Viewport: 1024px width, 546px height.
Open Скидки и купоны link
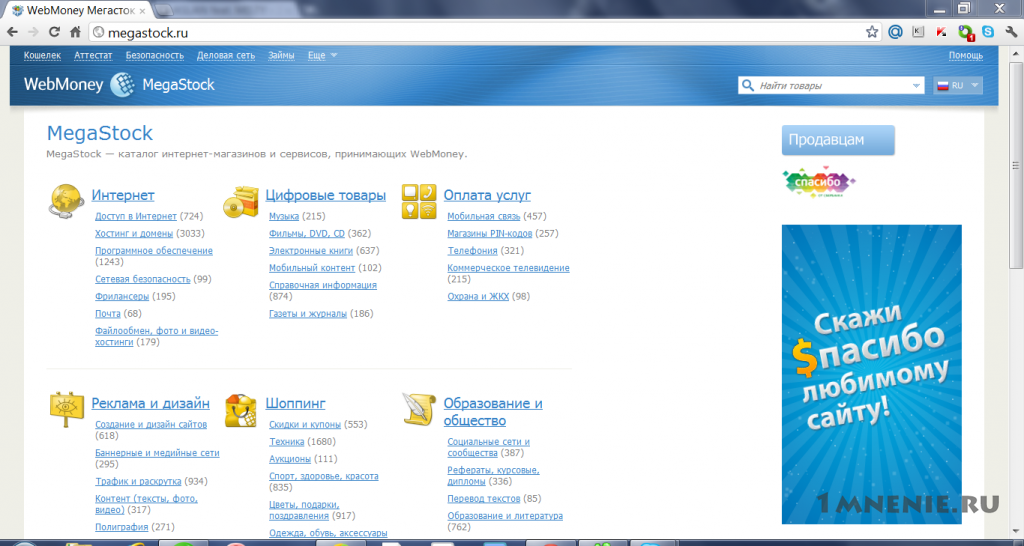305,425
